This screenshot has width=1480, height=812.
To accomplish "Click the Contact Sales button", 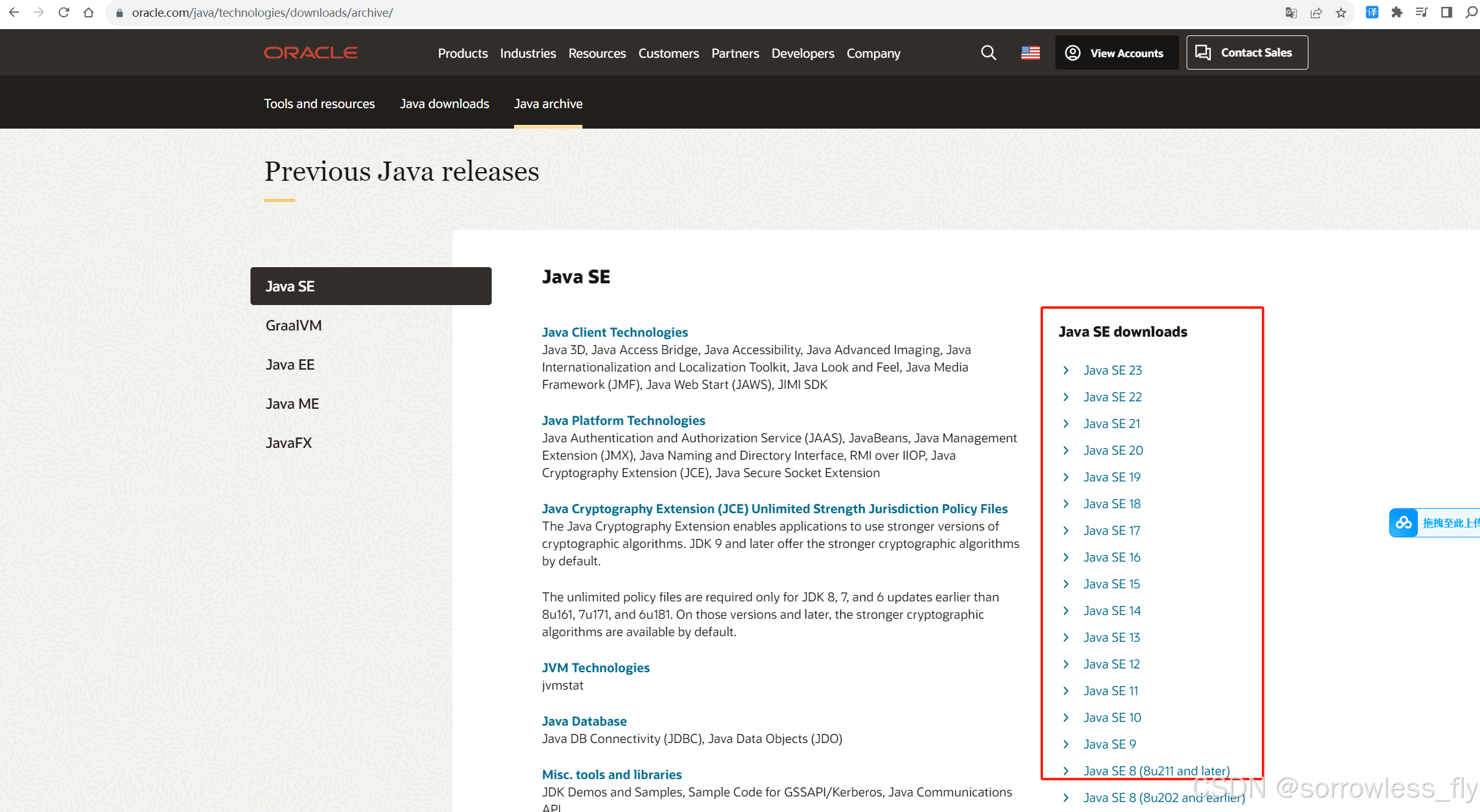I will tap(1247, 53).
